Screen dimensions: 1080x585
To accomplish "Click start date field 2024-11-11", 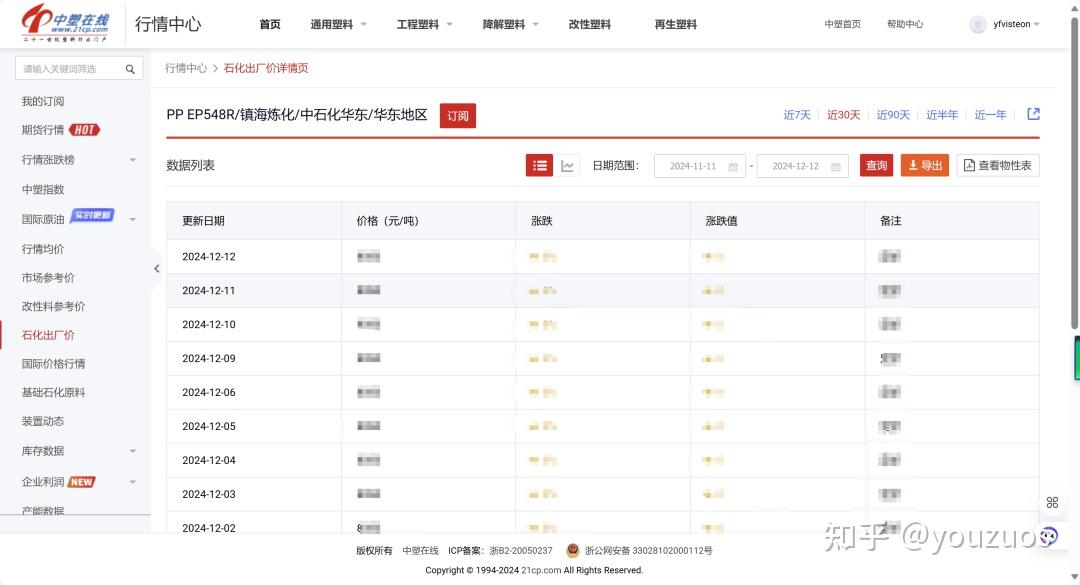I will 700,166.
